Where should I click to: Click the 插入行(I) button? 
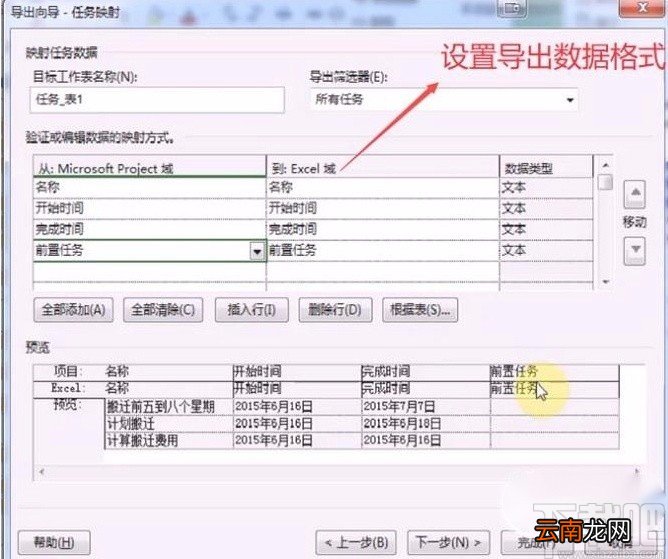coord(251,310)
